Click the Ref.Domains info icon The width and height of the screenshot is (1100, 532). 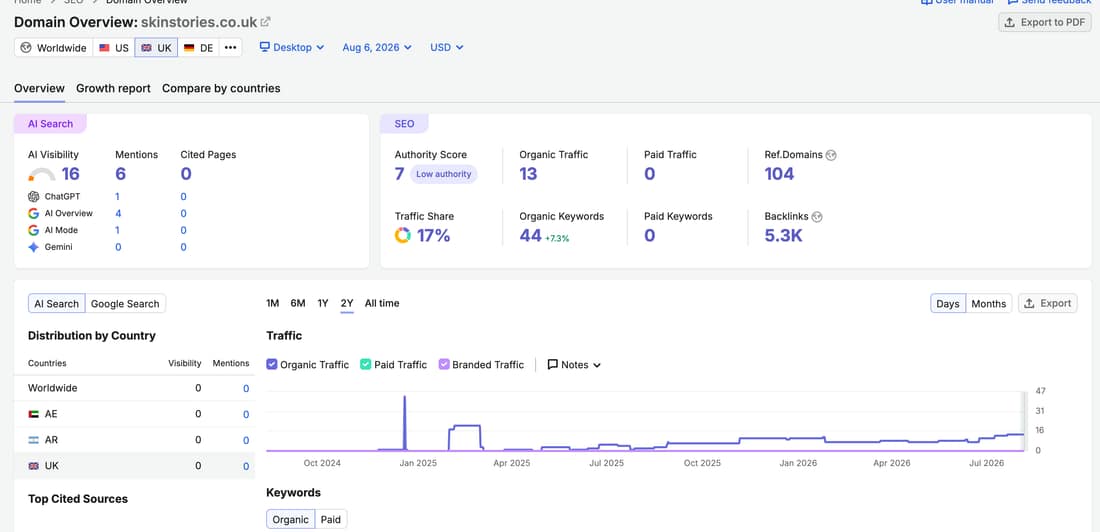831,155
